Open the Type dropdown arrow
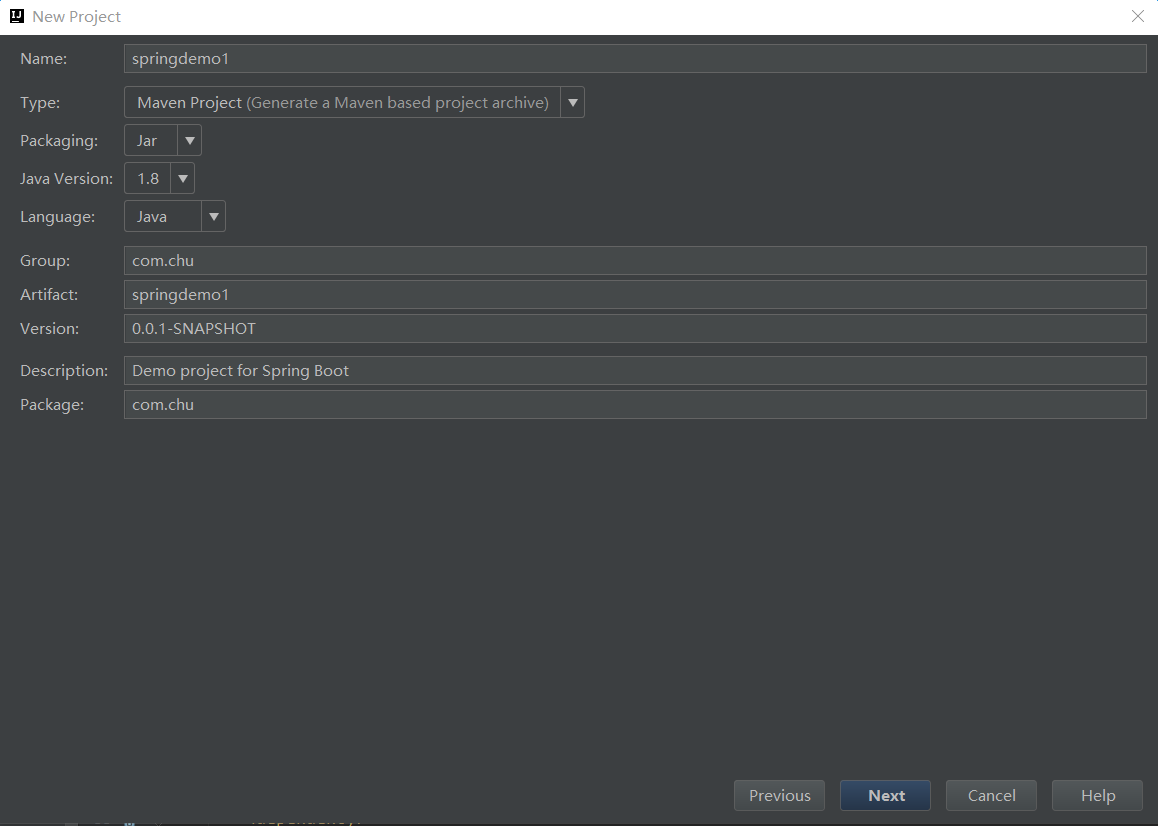The width and height of the screenshot is (1158, 826). pos(573,103)
